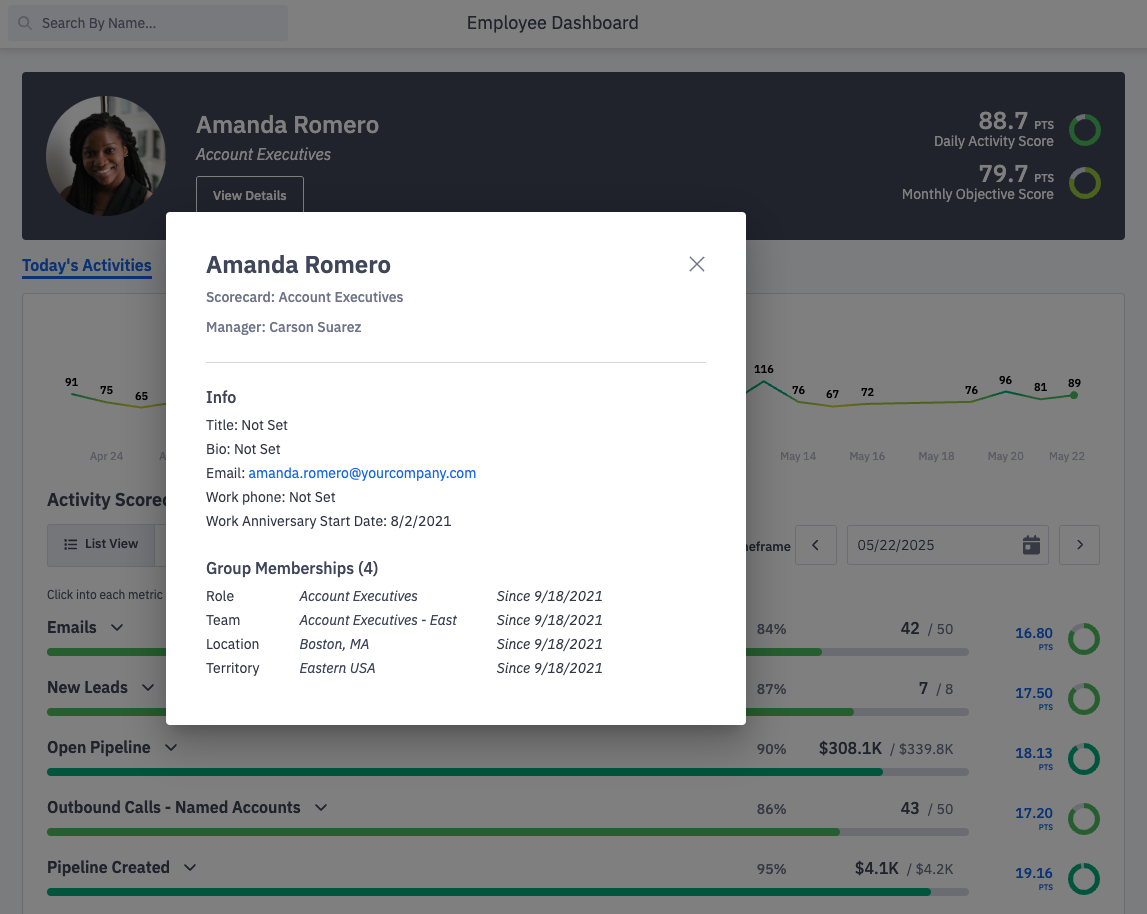The width and height of the screenshot is (1147, 914).
Task: Expand the Emails metric
Action: coord(117,628)
